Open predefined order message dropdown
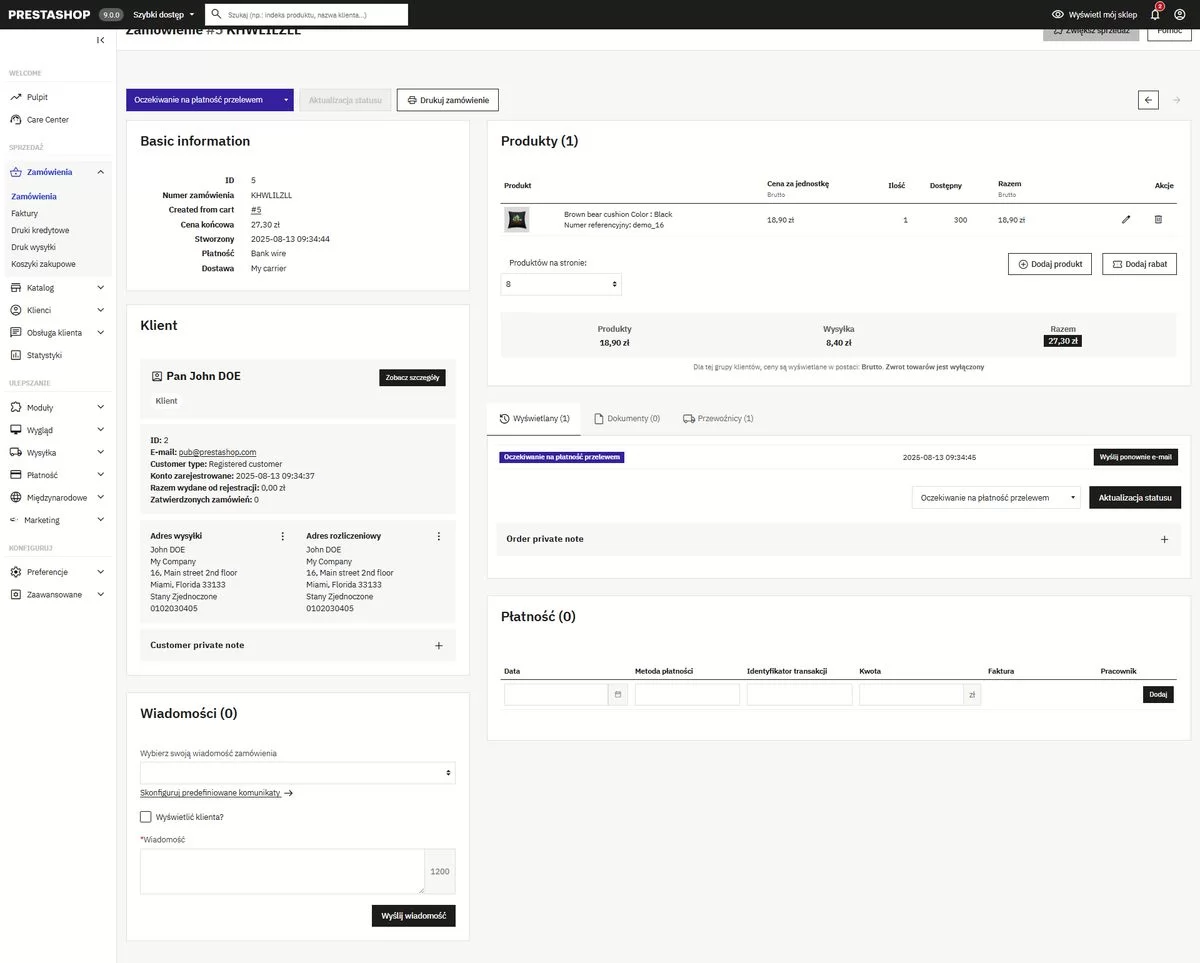 297,773
